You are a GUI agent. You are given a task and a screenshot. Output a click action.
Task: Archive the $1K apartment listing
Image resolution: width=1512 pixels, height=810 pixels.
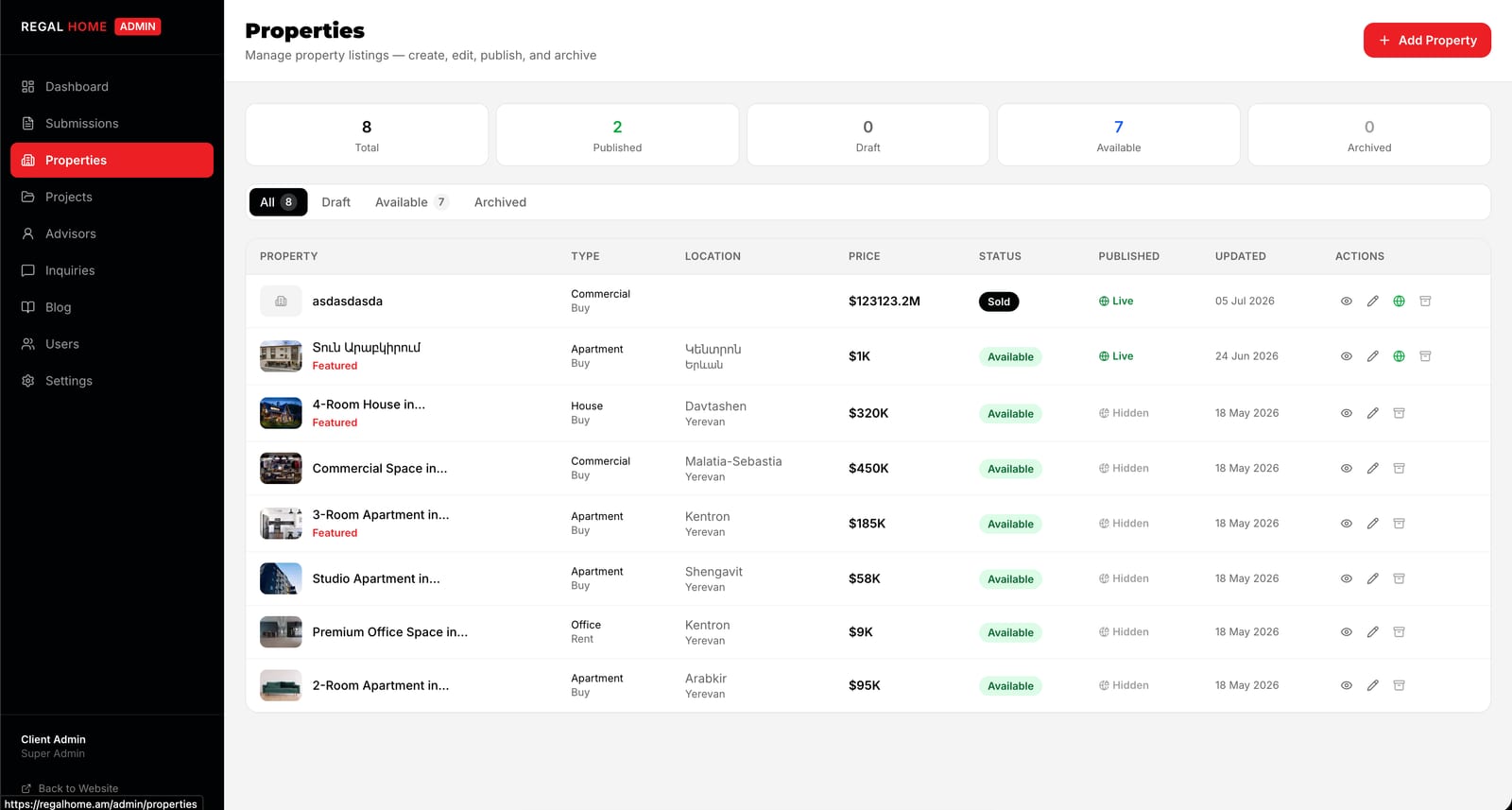(1425, 356)
